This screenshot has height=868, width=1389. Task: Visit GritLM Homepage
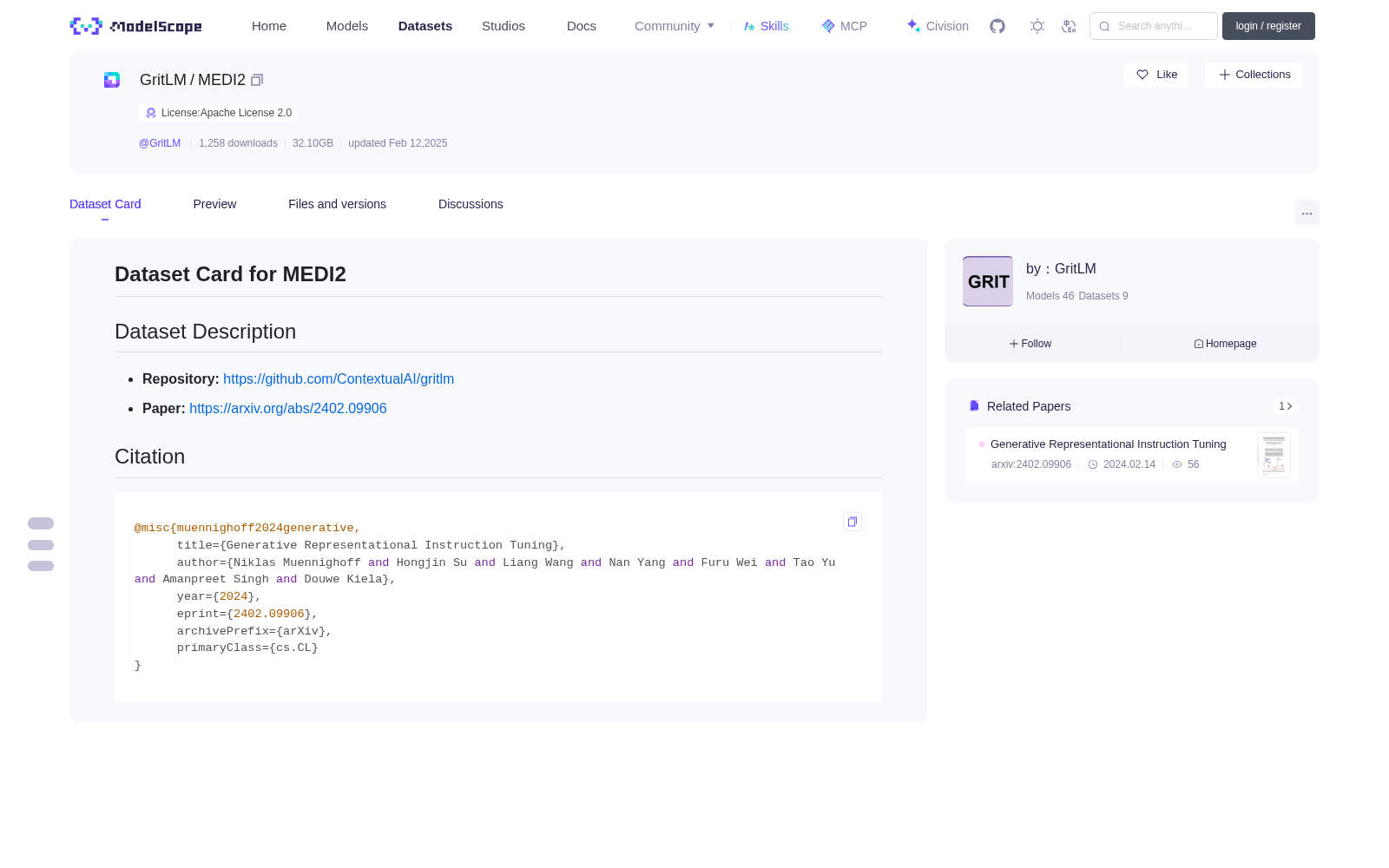coord(1225,344)
